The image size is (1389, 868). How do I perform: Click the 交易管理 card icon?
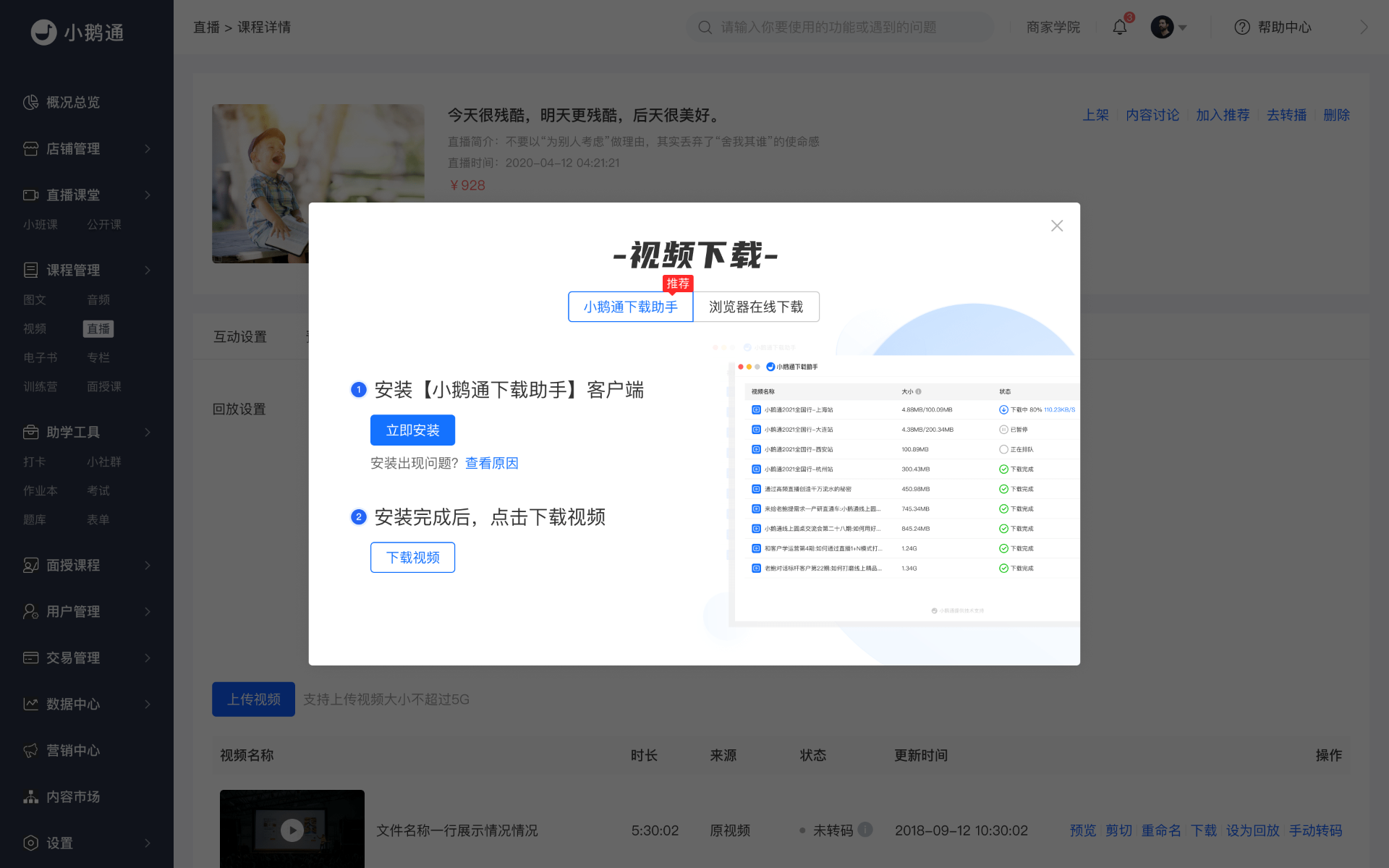click(30, 658)
